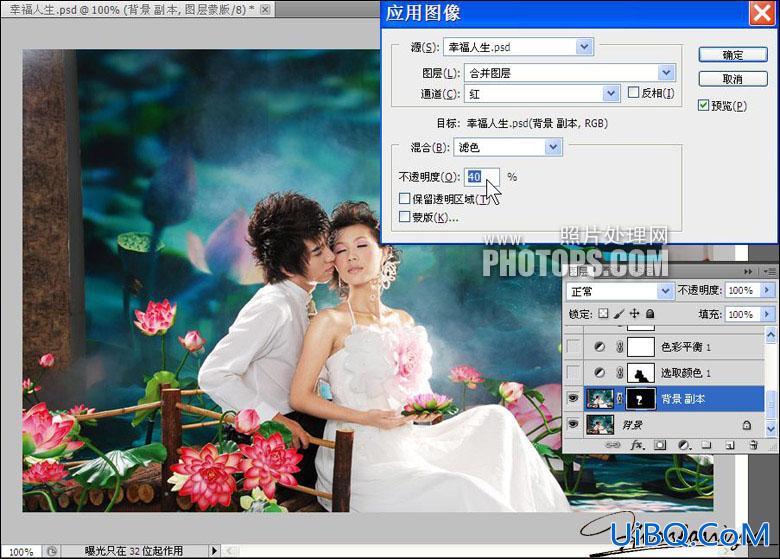Open 图层 layer dropdown in dialog
780x559 pixels.
point(666,73)
